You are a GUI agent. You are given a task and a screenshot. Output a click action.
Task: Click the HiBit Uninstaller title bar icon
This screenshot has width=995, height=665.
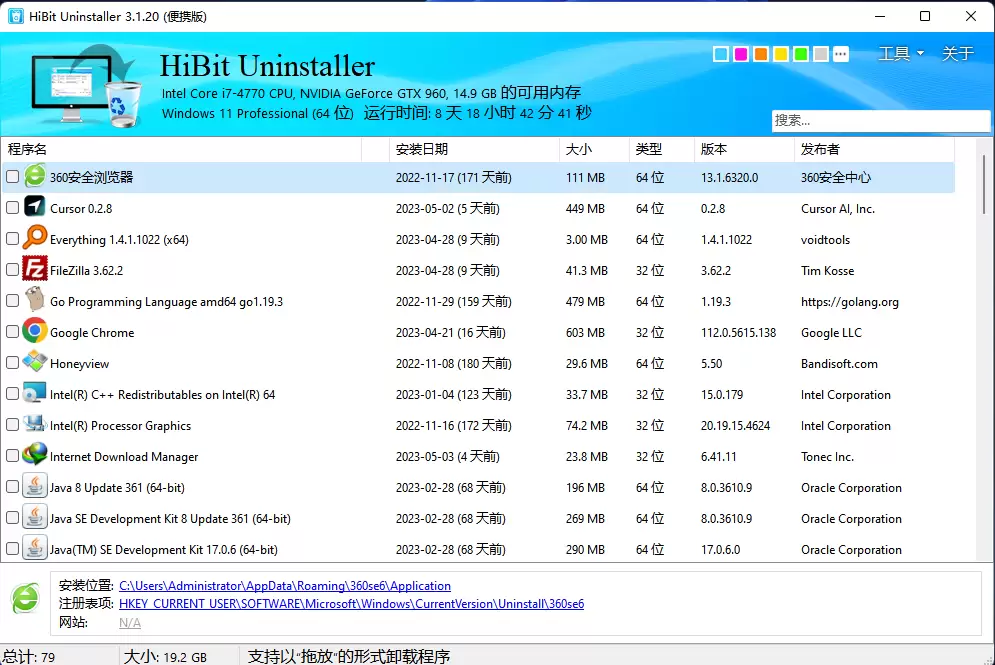pyautogui.click(x=15, y=16)
